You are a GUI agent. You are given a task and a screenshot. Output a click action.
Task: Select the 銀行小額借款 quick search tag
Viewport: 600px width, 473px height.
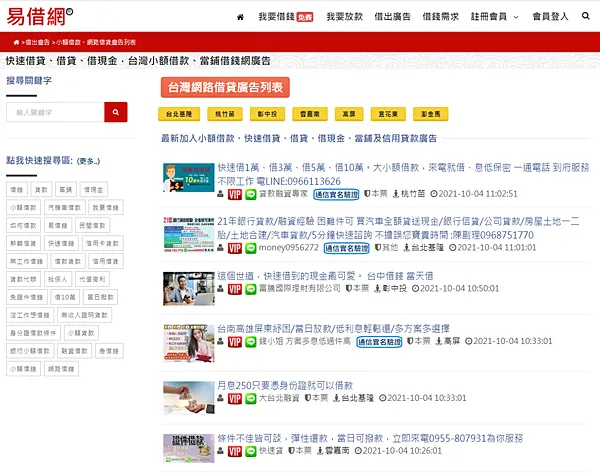[x=30, y=351]
